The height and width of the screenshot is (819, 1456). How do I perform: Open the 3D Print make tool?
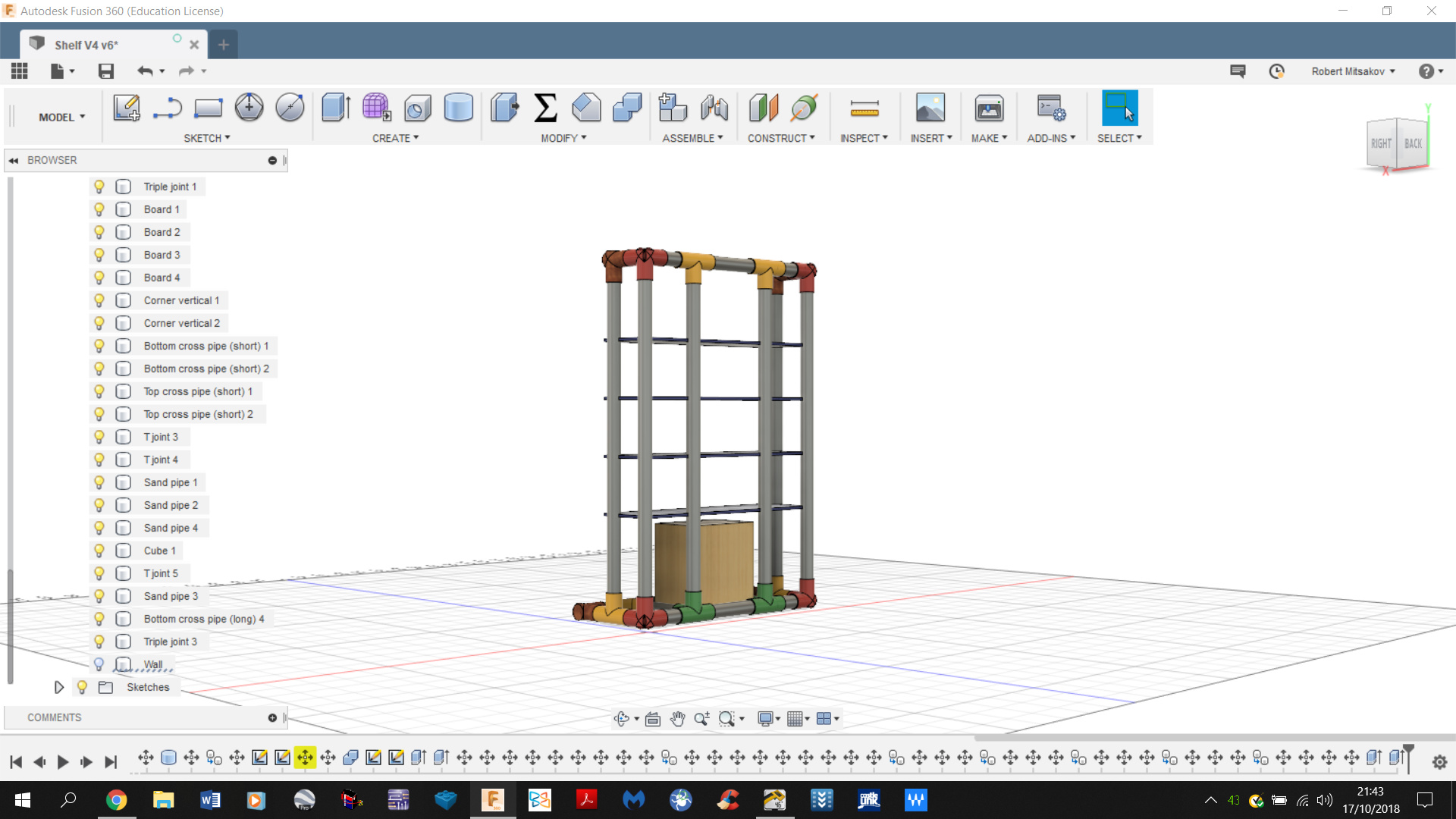989,108
